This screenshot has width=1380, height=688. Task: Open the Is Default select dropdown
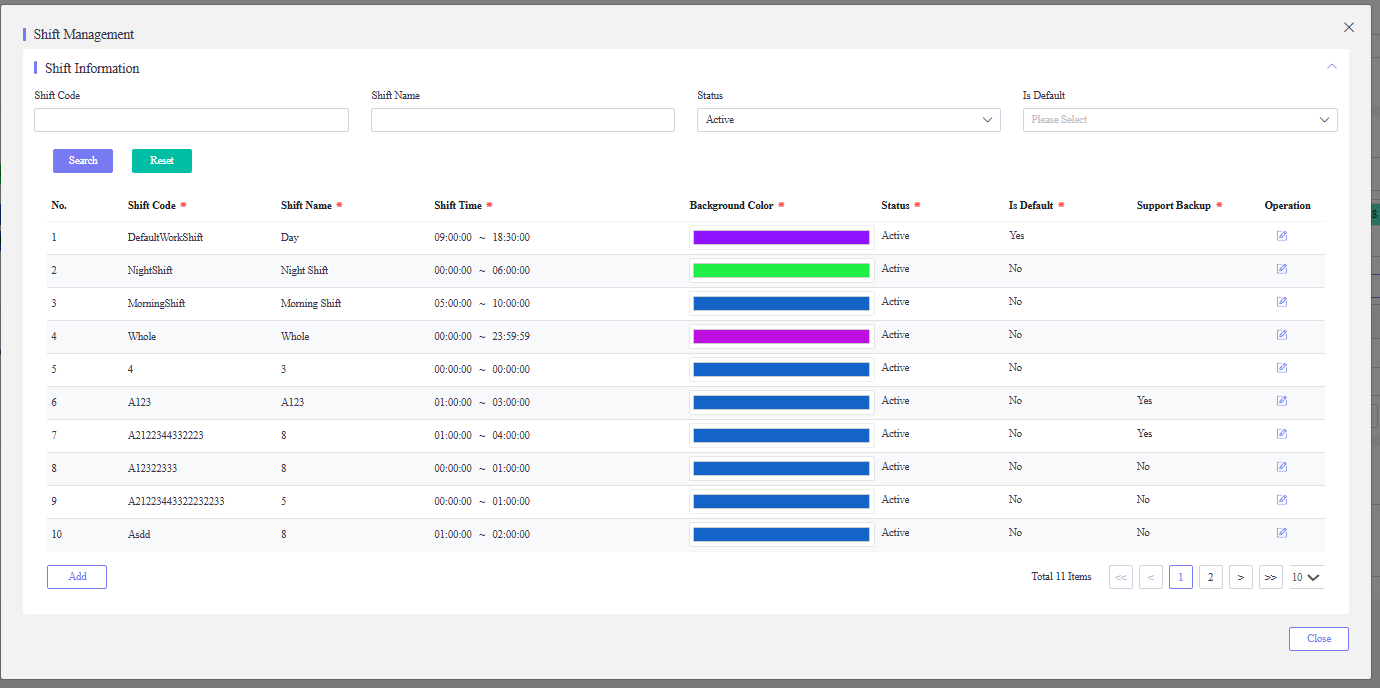tap(1180, 120)
